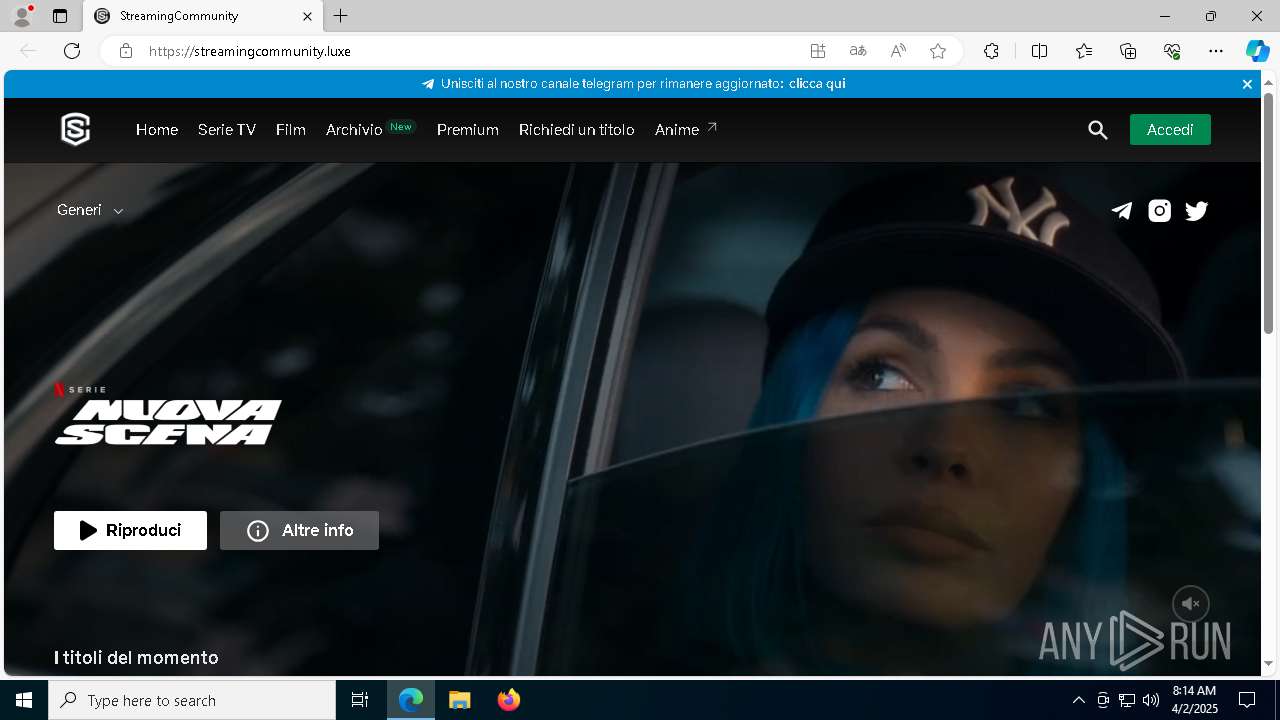Open the Archivio section

(354, 130)
